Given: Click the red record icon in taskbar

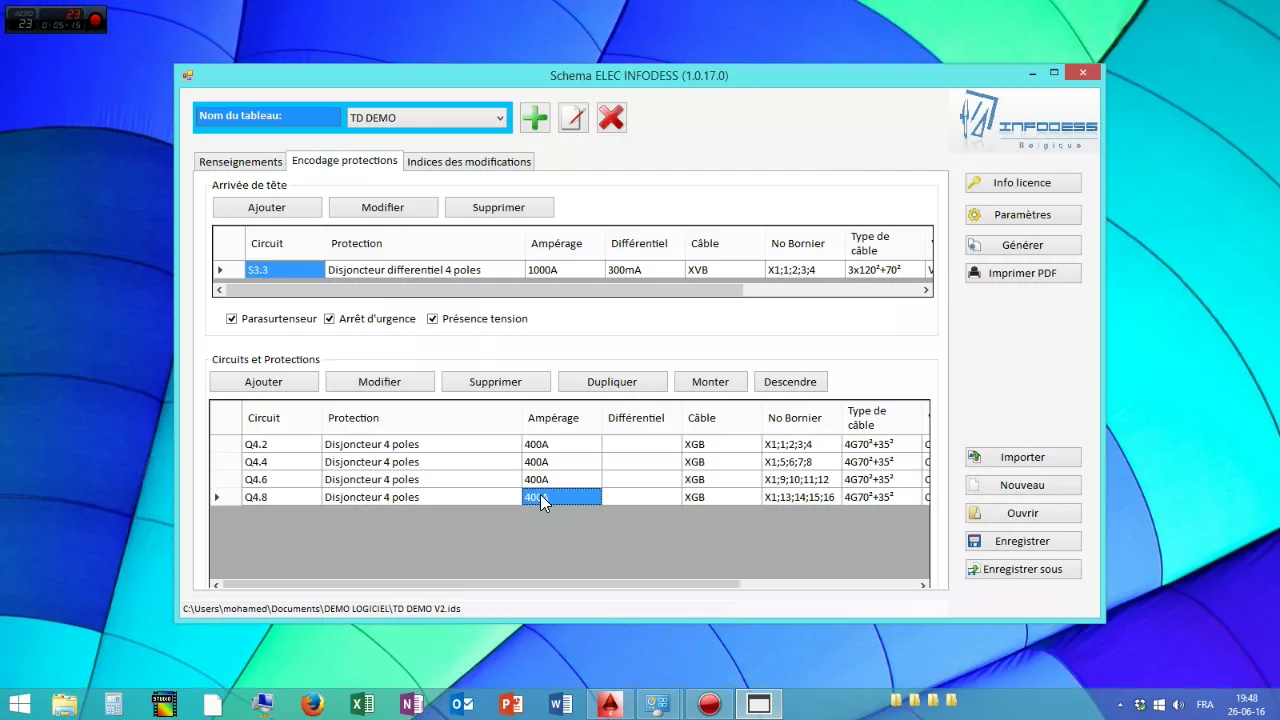Looking at the screenshot, I should (x=709, y=704).
